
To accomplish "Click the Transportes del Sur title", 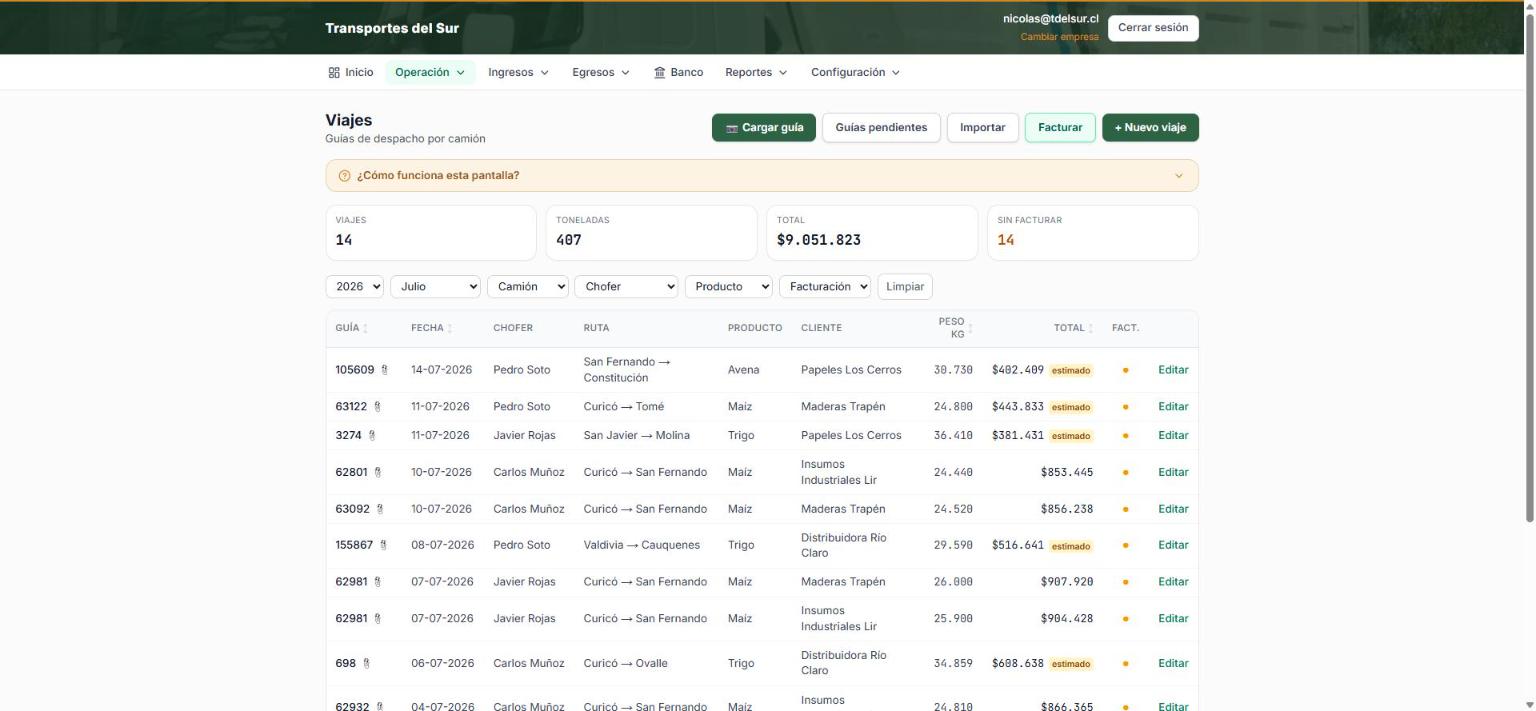I will pos(392,28).
